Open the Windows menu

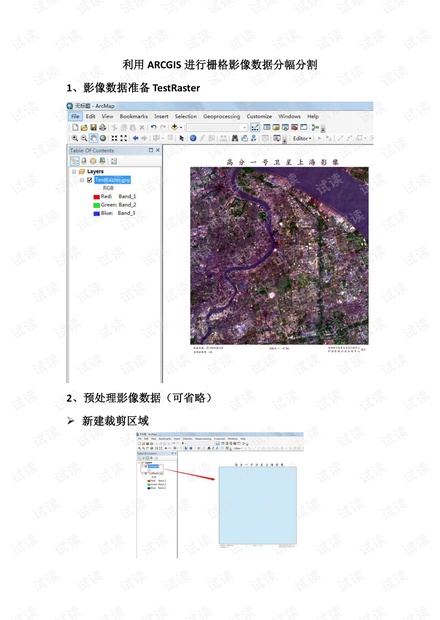(289, 116)
